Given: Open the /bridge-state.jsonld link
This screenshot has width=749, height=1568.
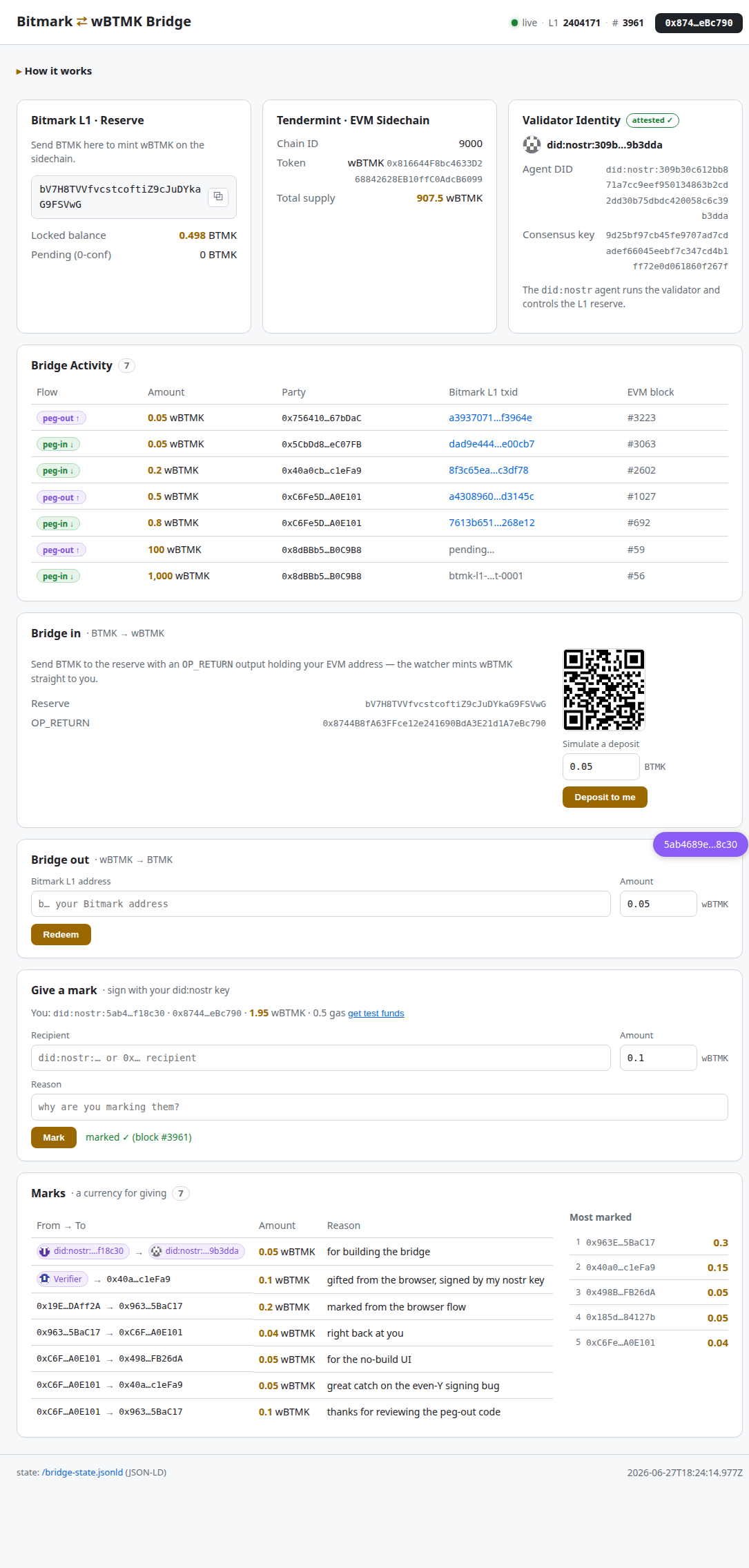Looking at the screenshot, I should (x=82, y=1472).
